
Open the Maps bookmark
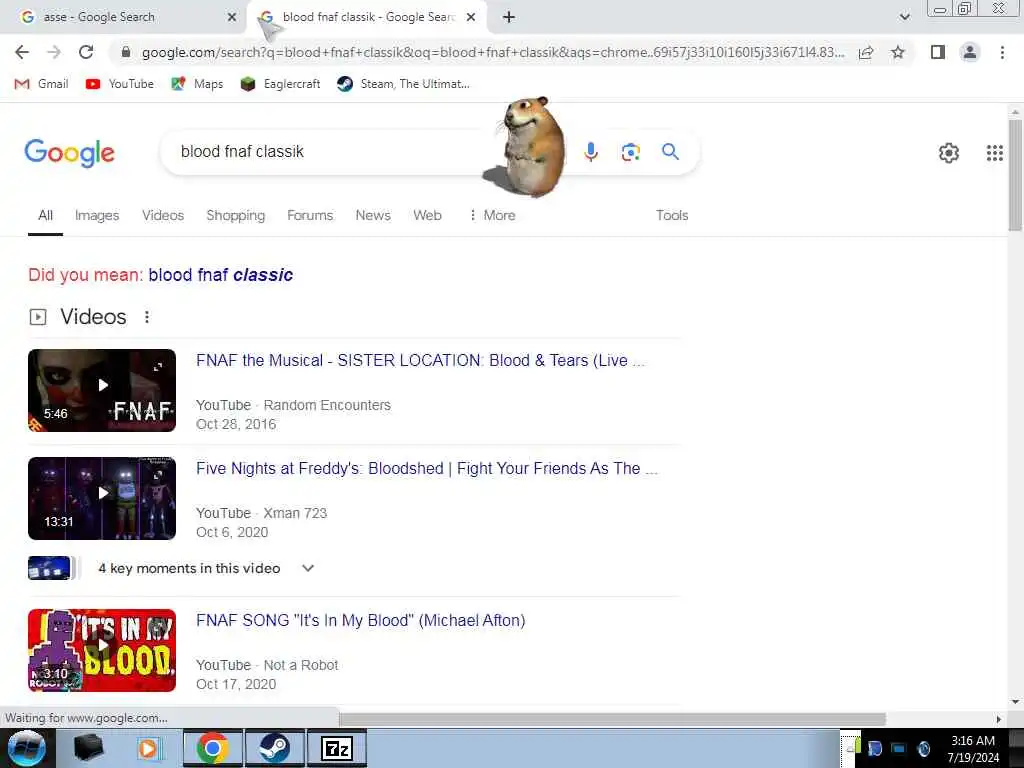click(x=197, y=84)
